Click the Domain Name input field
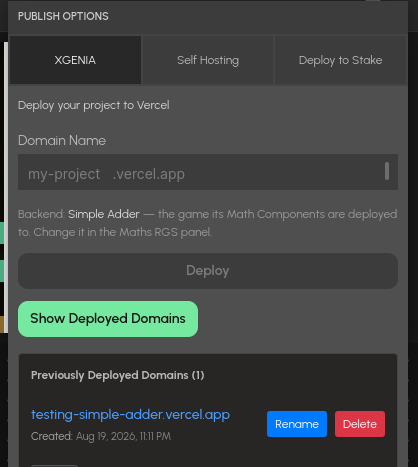The width and height of the screenshot is (418, 467). (208, 172)
